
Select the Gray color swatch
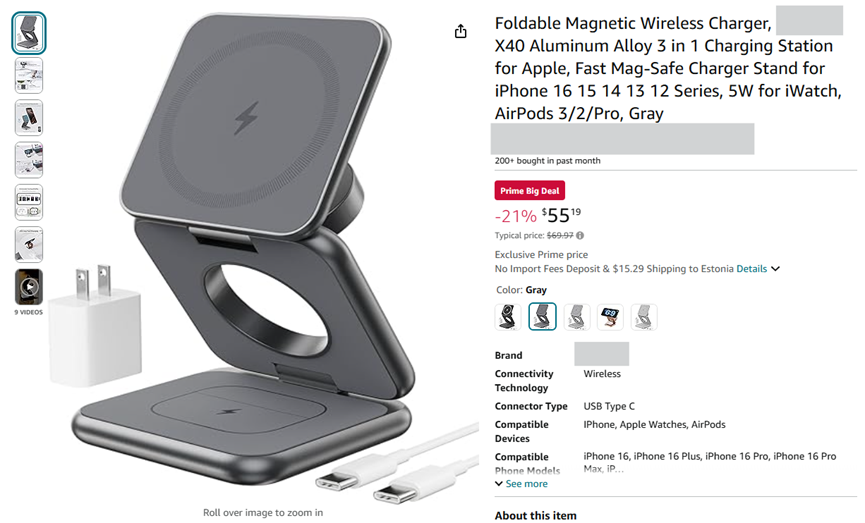(542, 317)
